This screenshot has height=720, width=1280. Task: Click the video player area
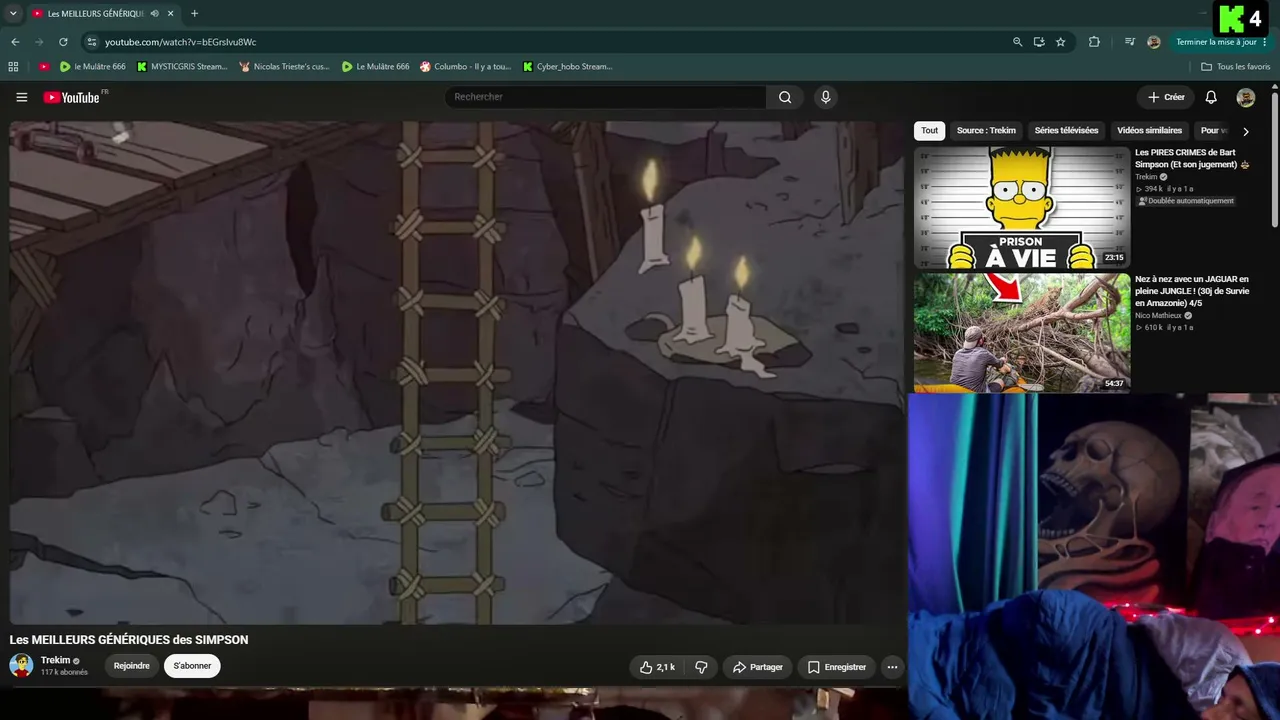(457, 373)
